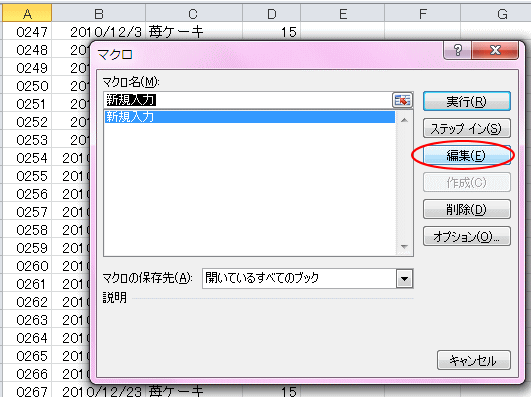
Task: Click macro list scrollbar up arrow
Action: tap(404, 120)
